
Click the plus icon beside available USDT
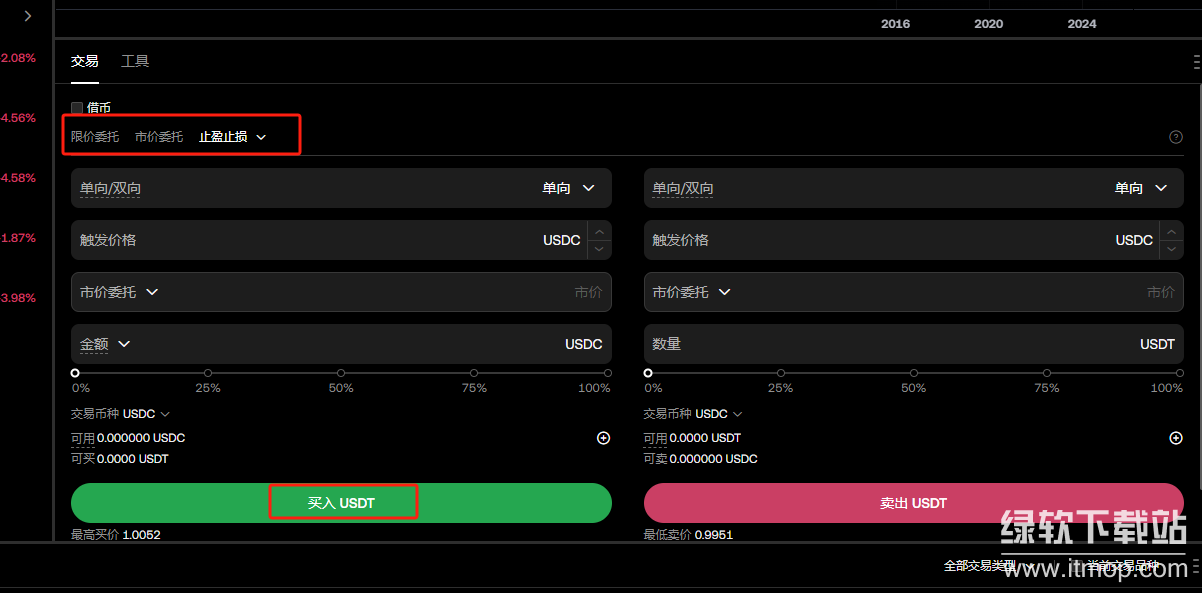(1176, 438)
